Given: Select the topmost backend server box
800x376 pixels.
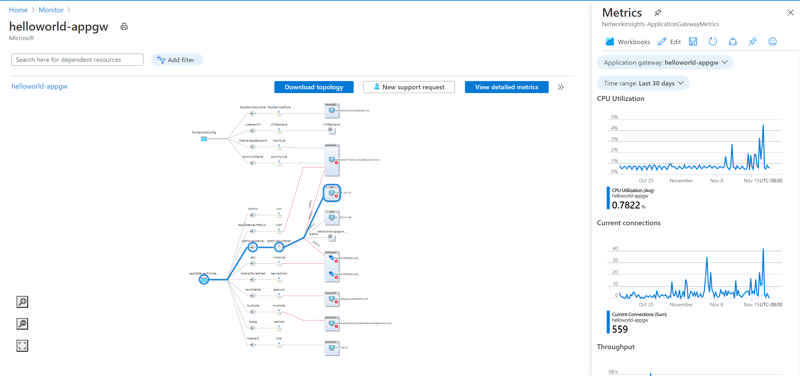Looking at the screenshot, I should [332, 110].
